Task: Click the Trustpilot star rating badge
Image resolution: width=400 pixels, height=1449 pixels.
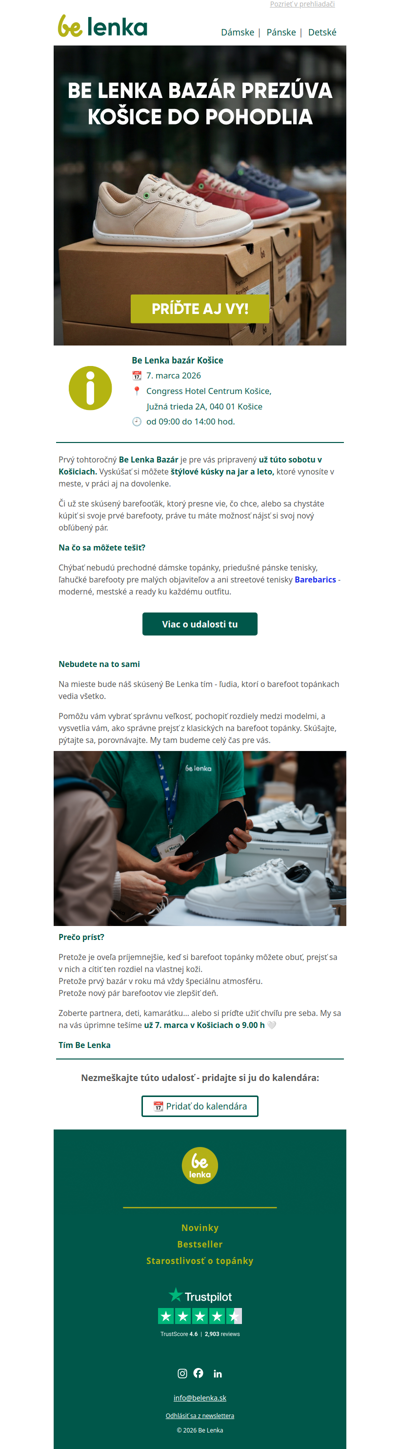Action: click(200, 1312)
